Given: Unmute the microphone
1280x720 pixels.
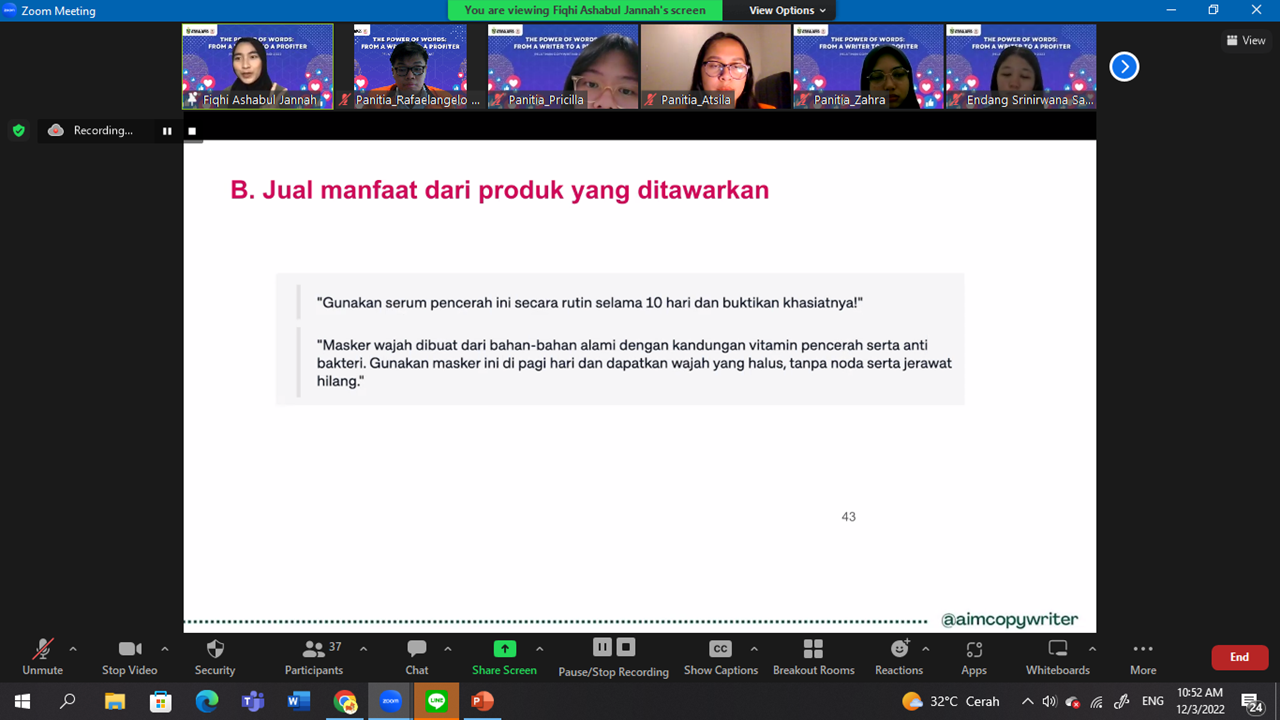Looking at the screenshot, I should pos(42,650).
